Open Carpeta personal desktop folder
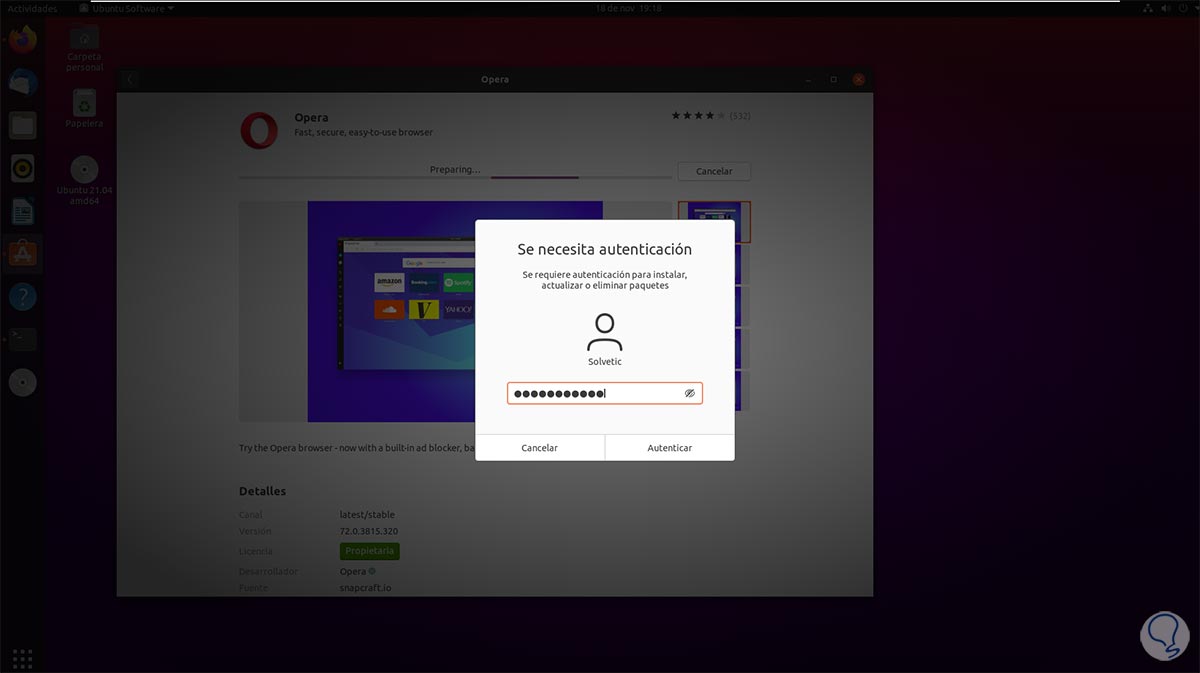Image resolution: width=1200 pixels, height=673 pixels. pyautogui.click(x=84, y=47)
